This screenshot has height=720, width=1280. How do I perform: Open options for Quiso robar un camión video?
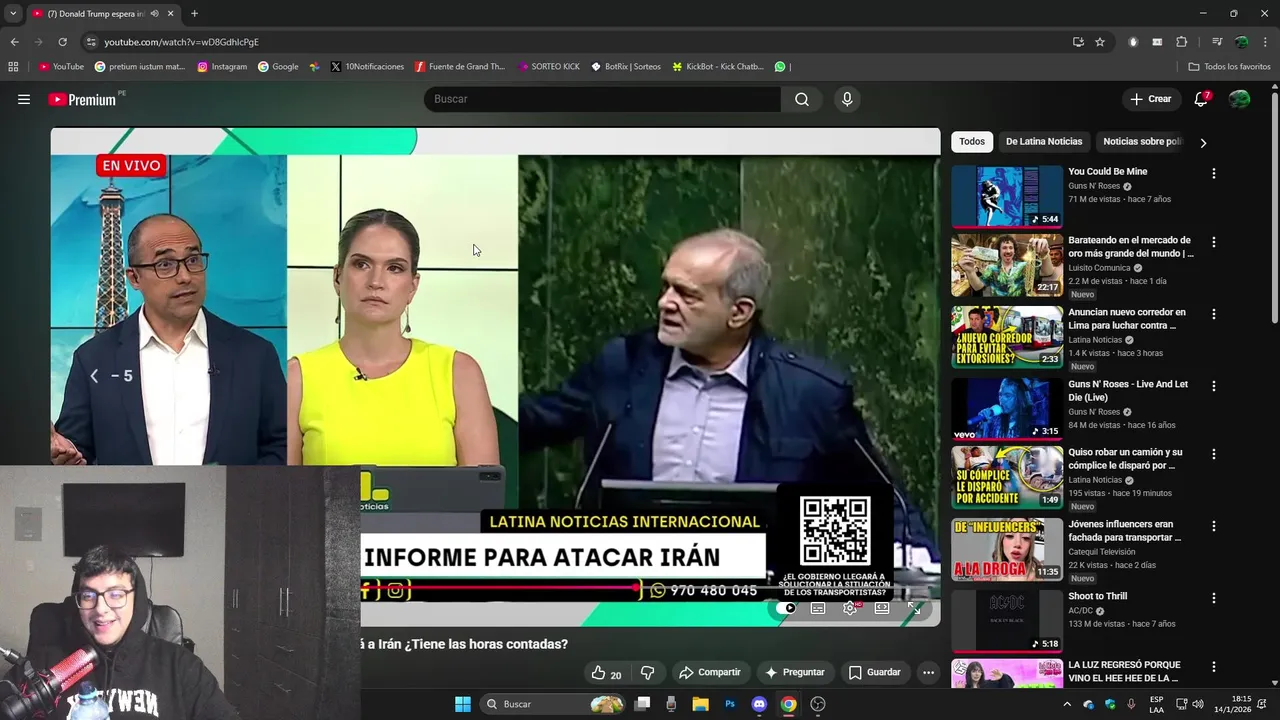tap(1214, 454)
